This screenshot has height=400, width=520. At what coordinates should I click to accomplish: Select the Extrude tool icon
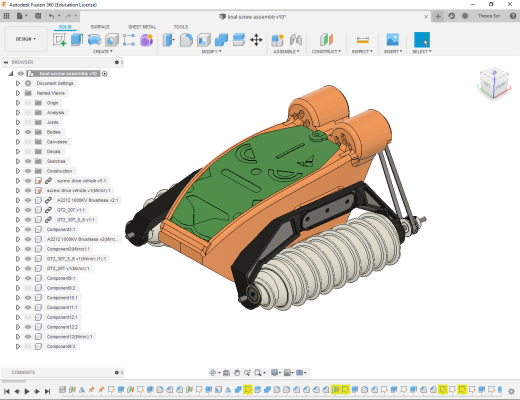click(77, 40)
